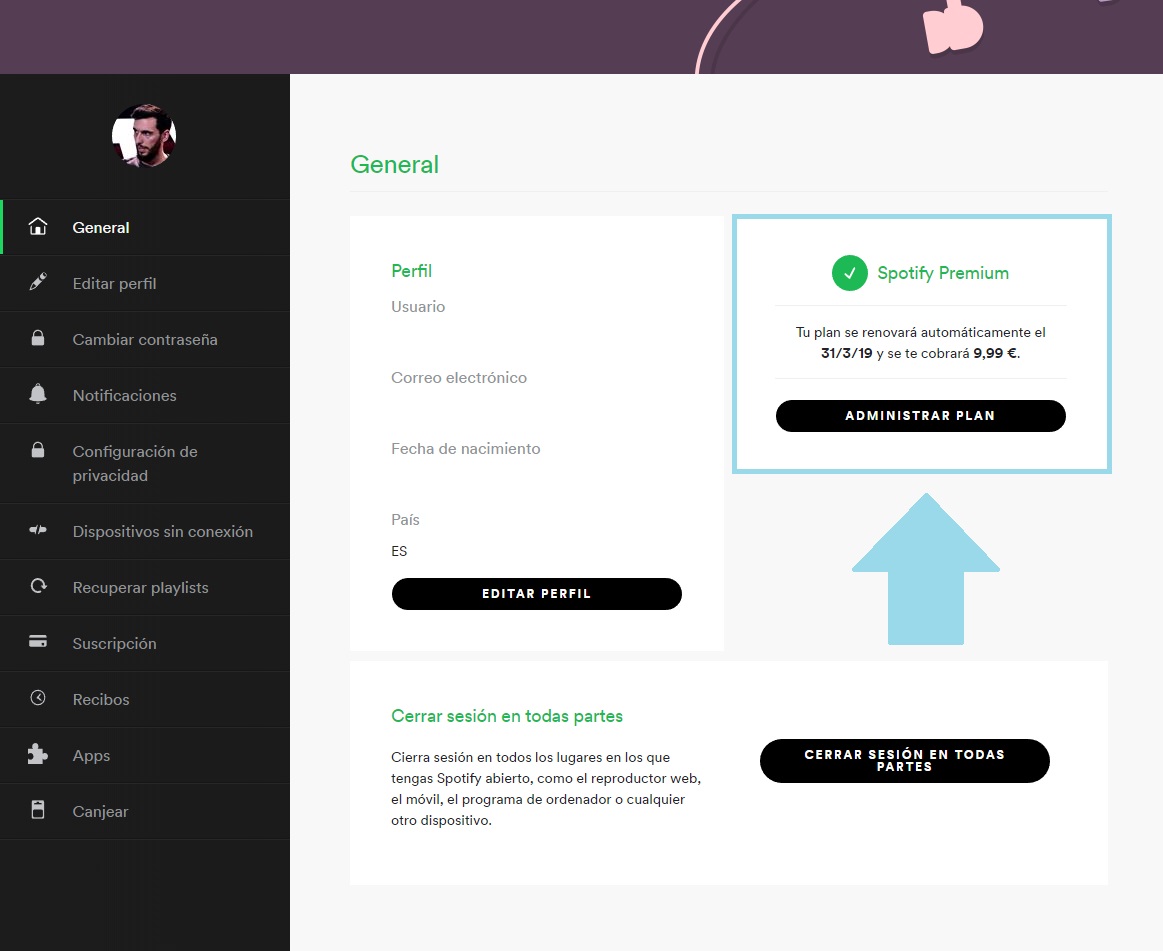This screenshot has height=951, width=1163.
Task: Click the Fecha de nacimiento label
Action: tap(466, 449)
